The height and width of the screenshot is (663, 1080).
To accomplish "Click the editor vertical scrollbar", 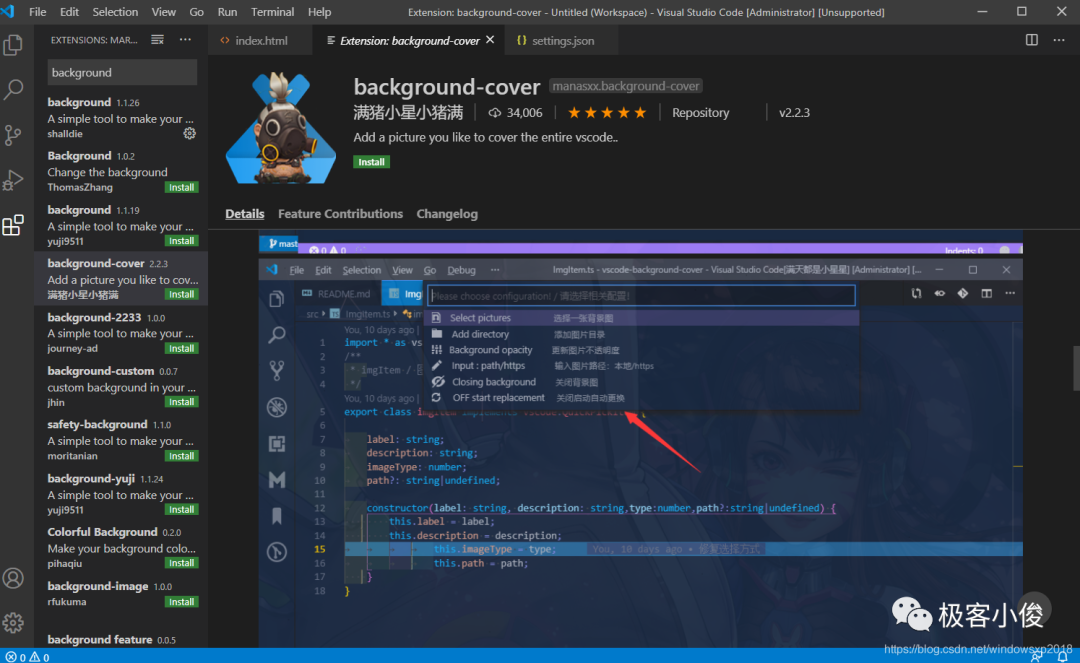I will pos(1075,368).
